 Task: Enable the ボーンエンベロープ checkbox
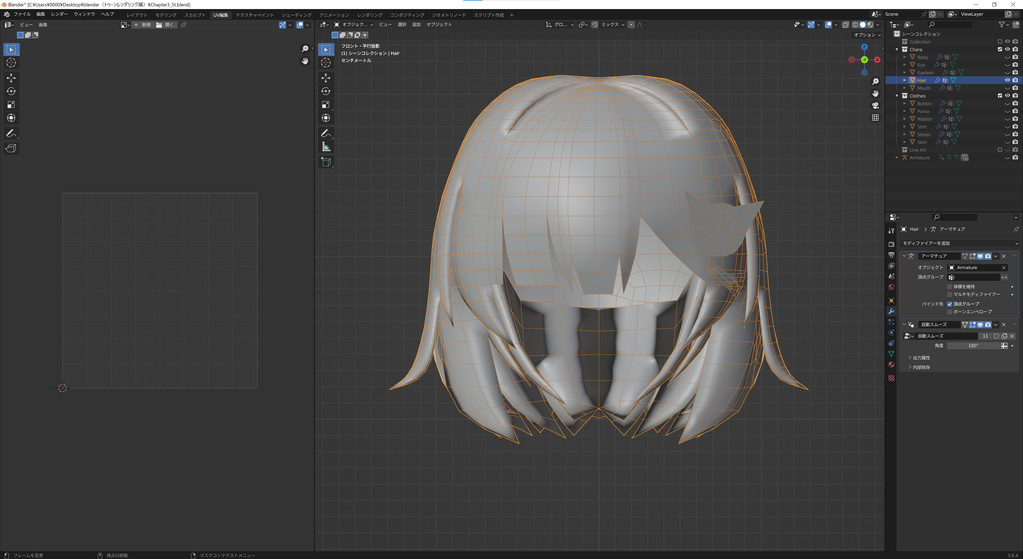[x=950, y=312]
